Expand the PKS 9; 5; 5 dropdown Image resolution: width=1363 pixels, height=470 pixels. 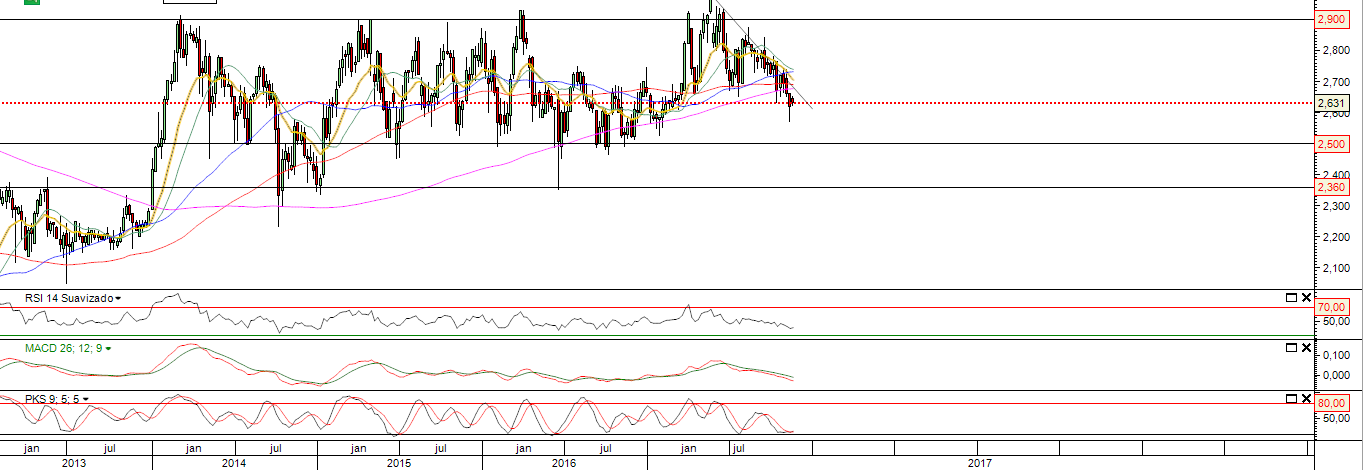(86, 399)
